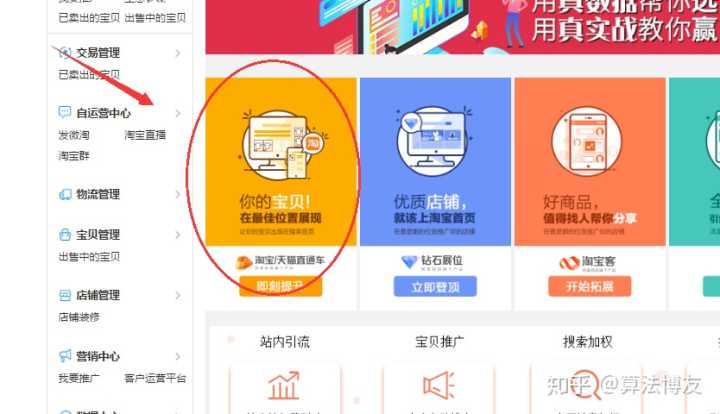Image resolution: width=720 pixels, height=414 pixels.
Task: Expand the 自运营中心 chevron arrow
Action: pyautogui.click(x=178, y=113)
